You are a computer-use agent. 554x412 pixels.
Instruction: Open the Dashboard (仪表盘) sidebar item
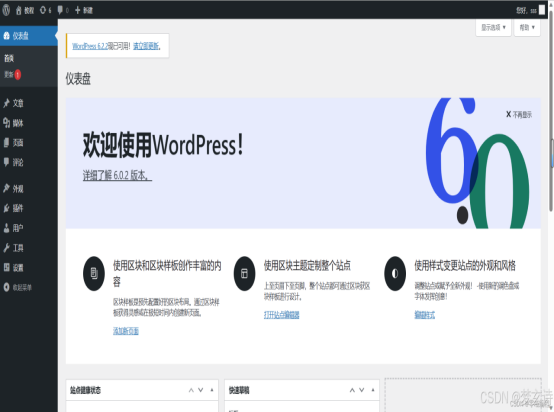[x=29, y=36]
